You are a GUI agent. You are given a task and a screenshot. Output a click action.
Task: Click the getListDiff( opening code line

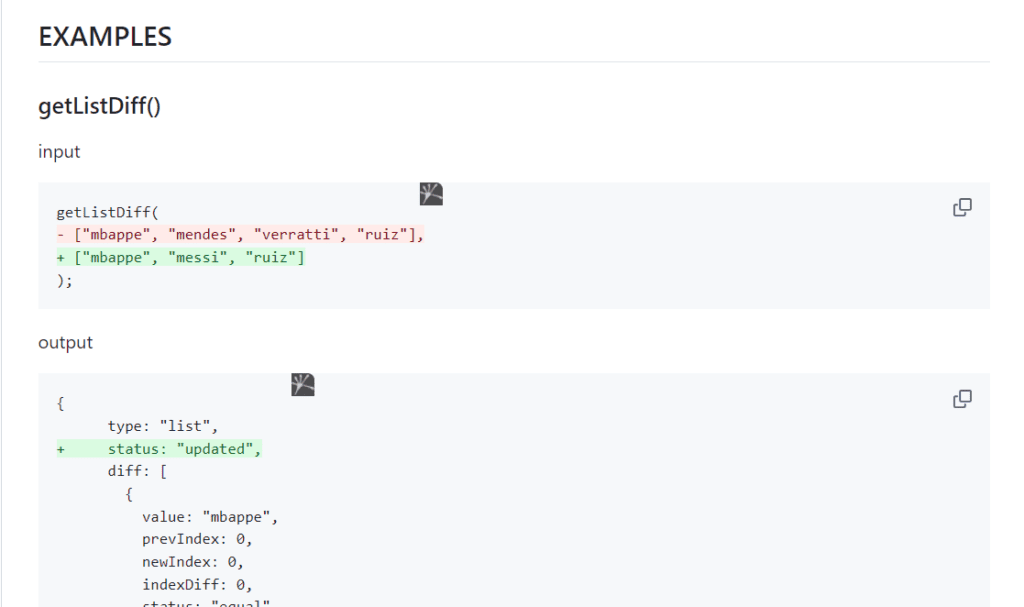[107, 212]
